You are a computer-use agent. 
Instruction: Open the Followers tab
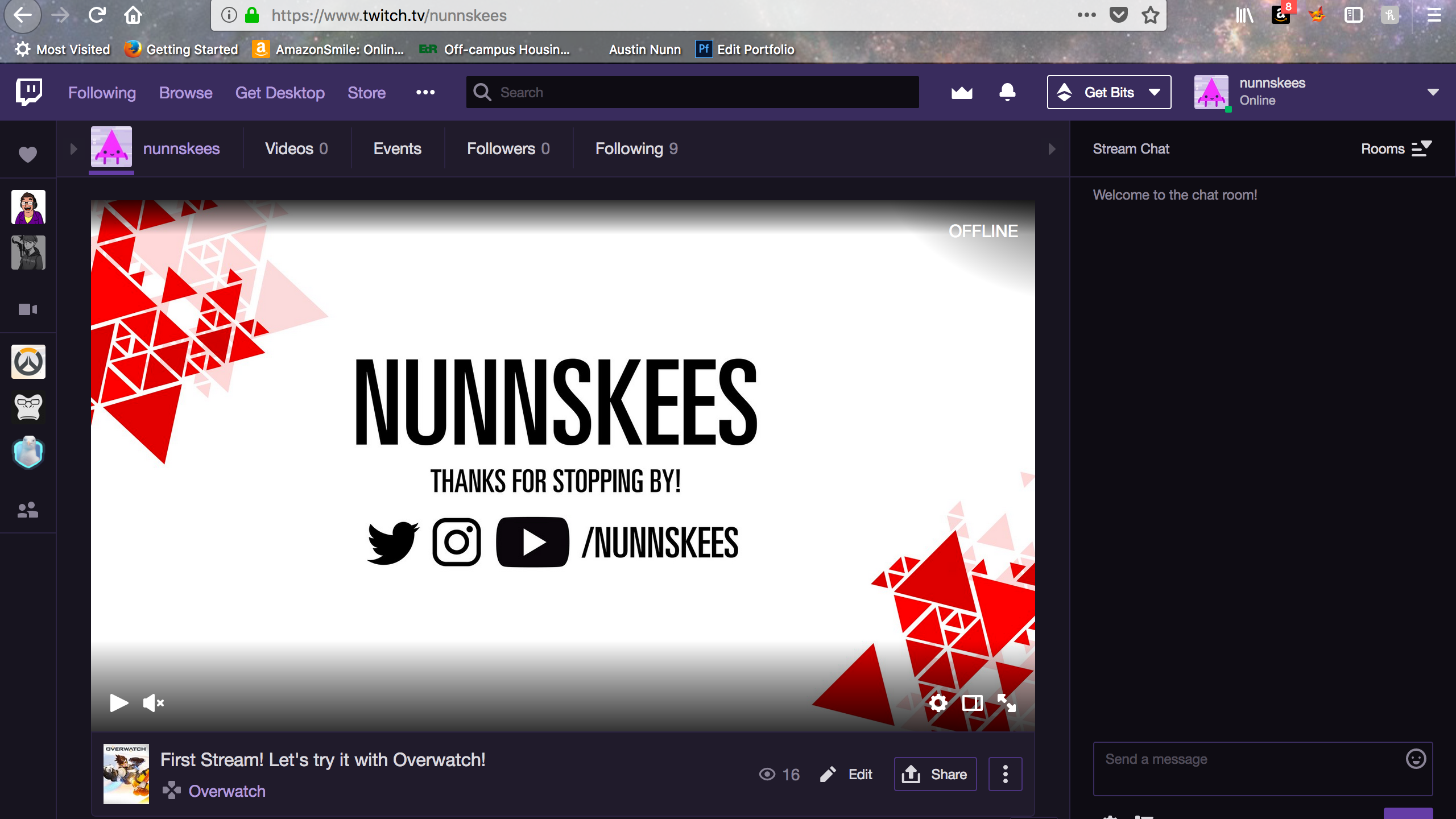click(x=508, y=149)
